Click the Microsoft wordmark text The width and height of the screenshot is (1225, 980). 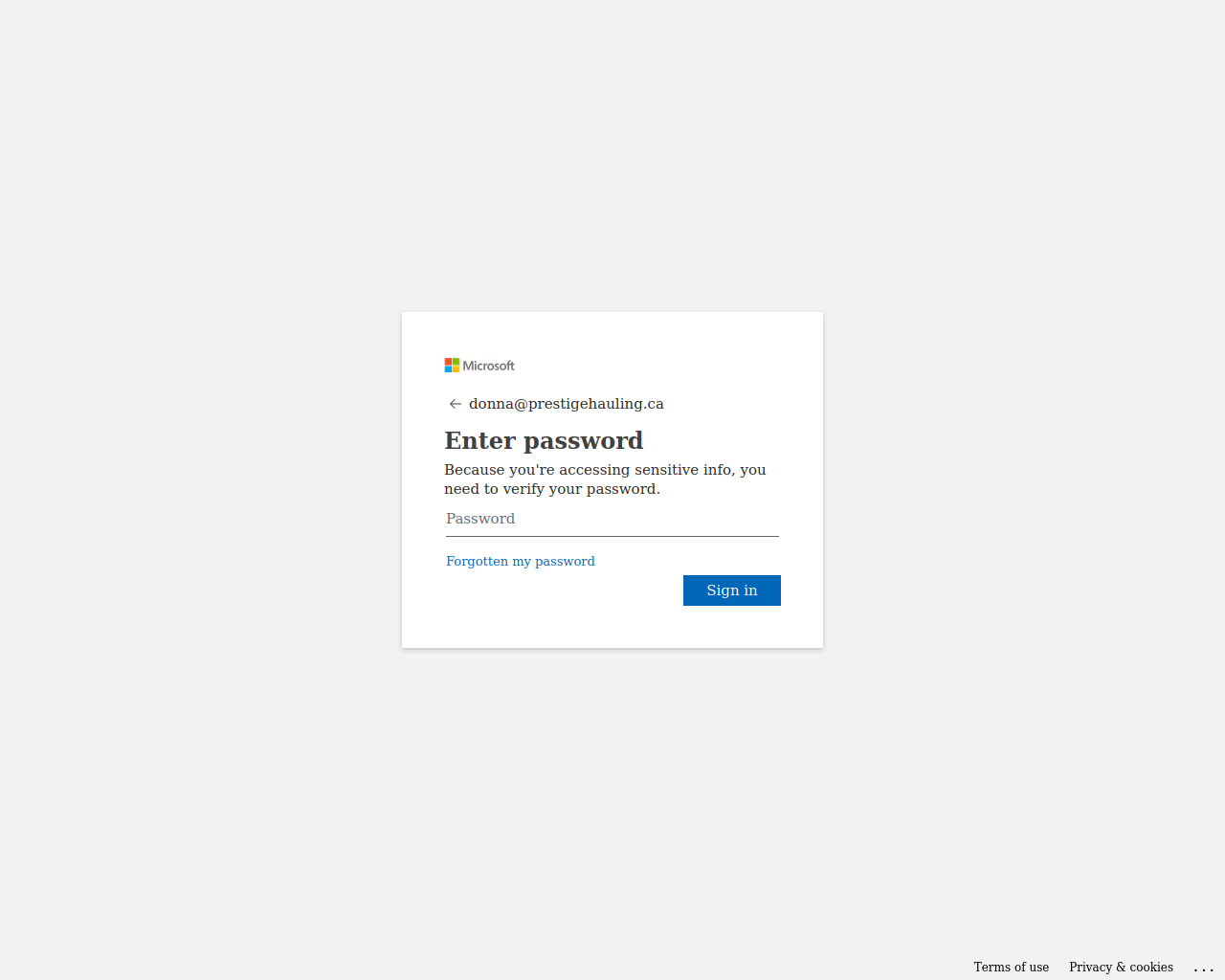pyautogui.click(x=489, y=366)
